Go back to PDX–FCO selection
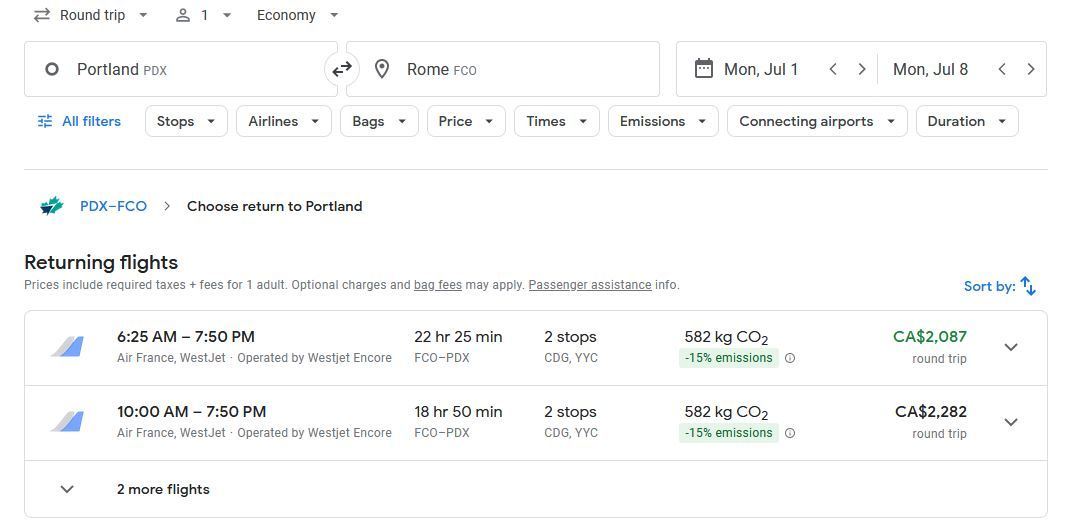Screen dimensions: 1065x531 pos(113,206)
